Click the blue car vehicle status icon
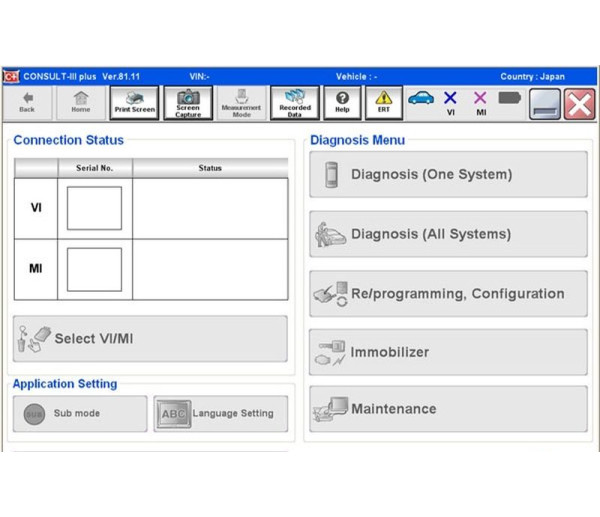600x517 pixels. coord(420,99)
